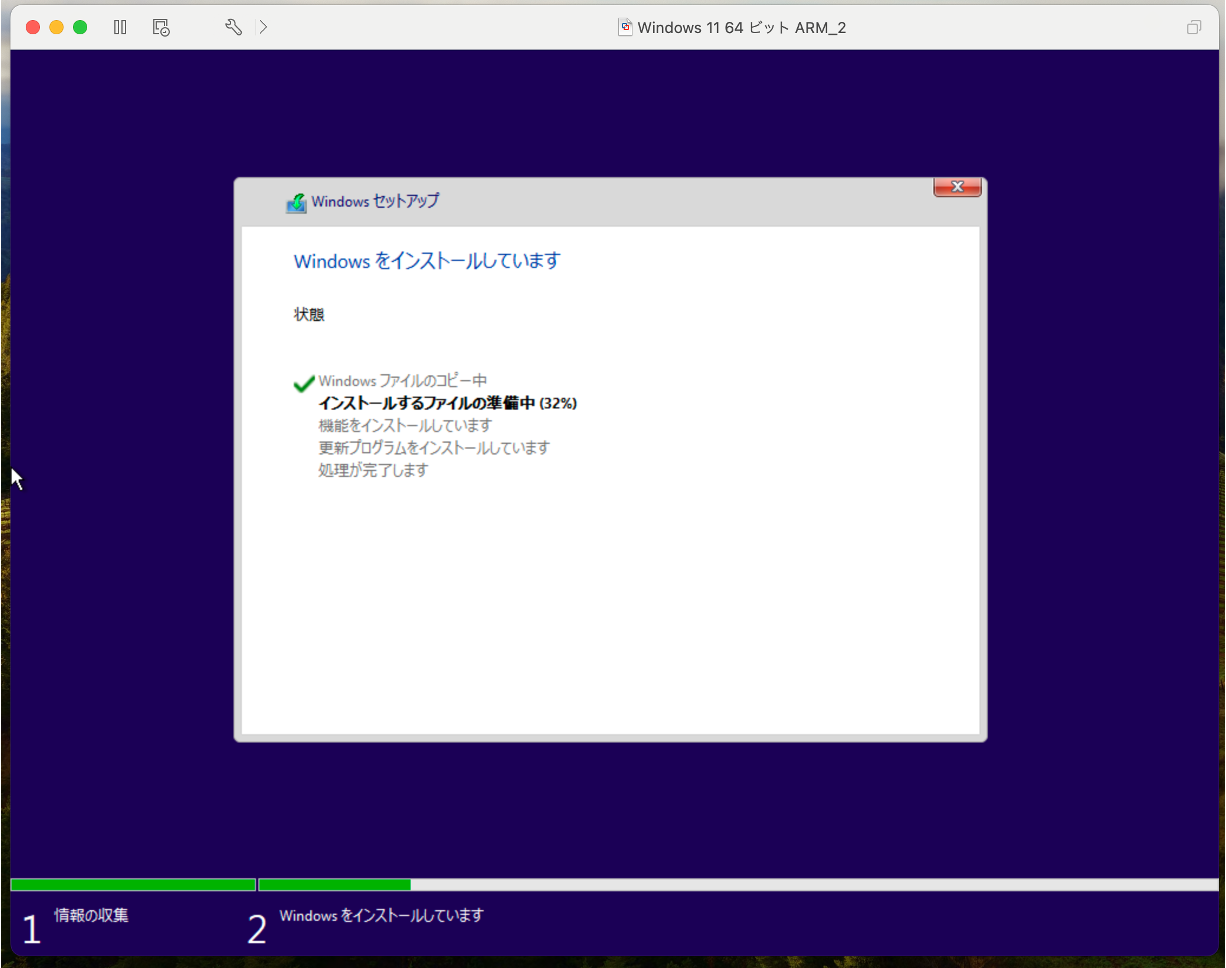Click the Windows 11 64 ビット ARM_2 title
1226x968 pixels.
pyautogui.click(x=741, y=27)
